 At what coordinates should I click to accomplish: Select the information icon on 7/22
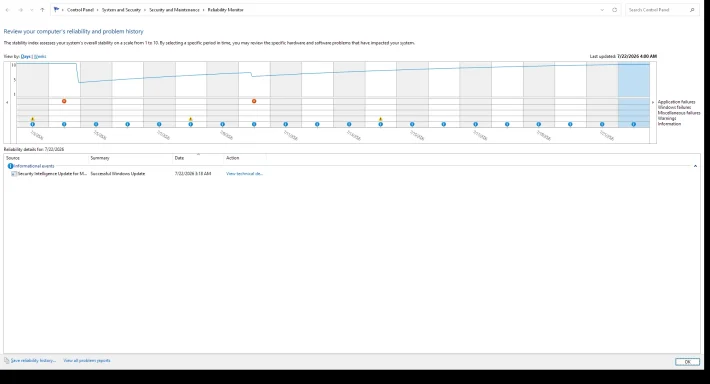click(x=633, y=124)
